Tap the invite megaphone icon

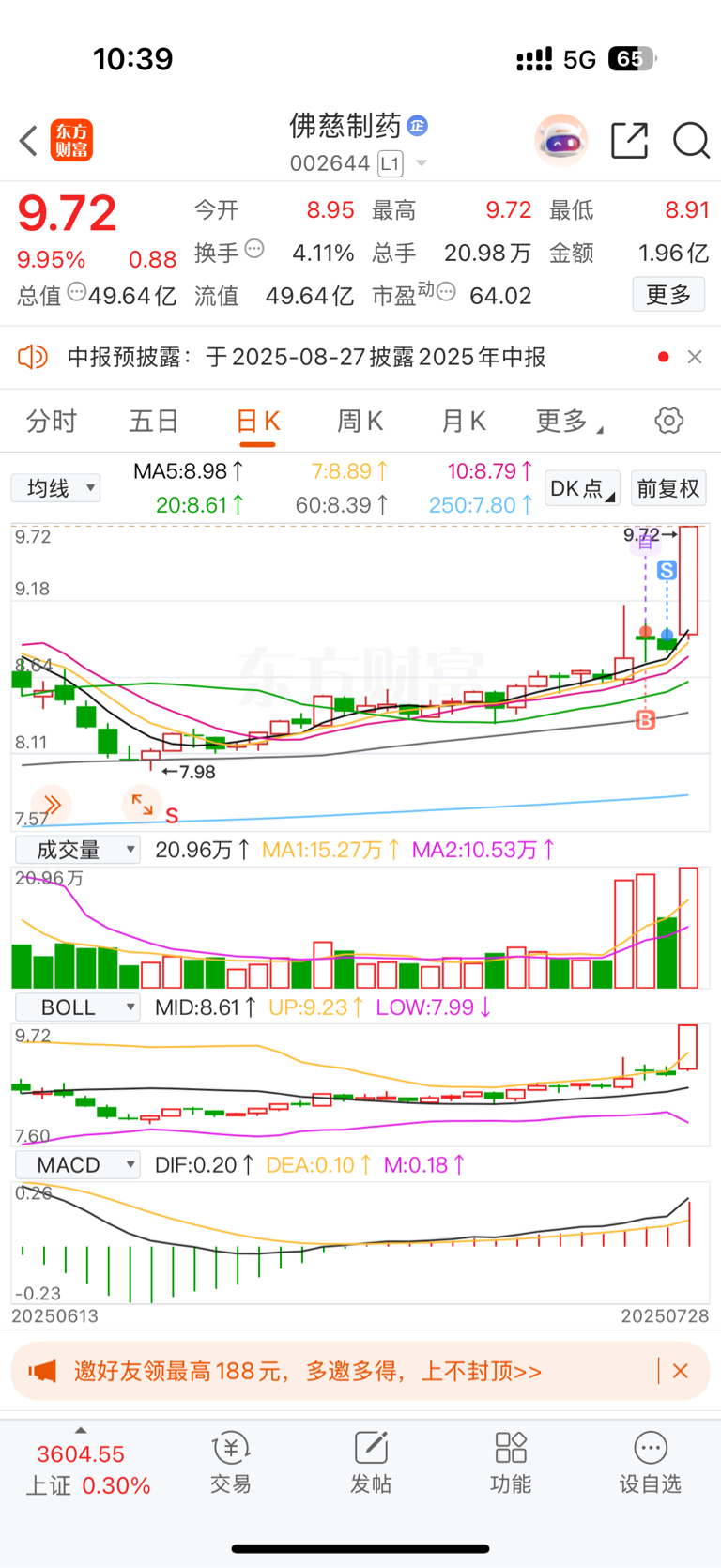click(x=42, y=1371)
